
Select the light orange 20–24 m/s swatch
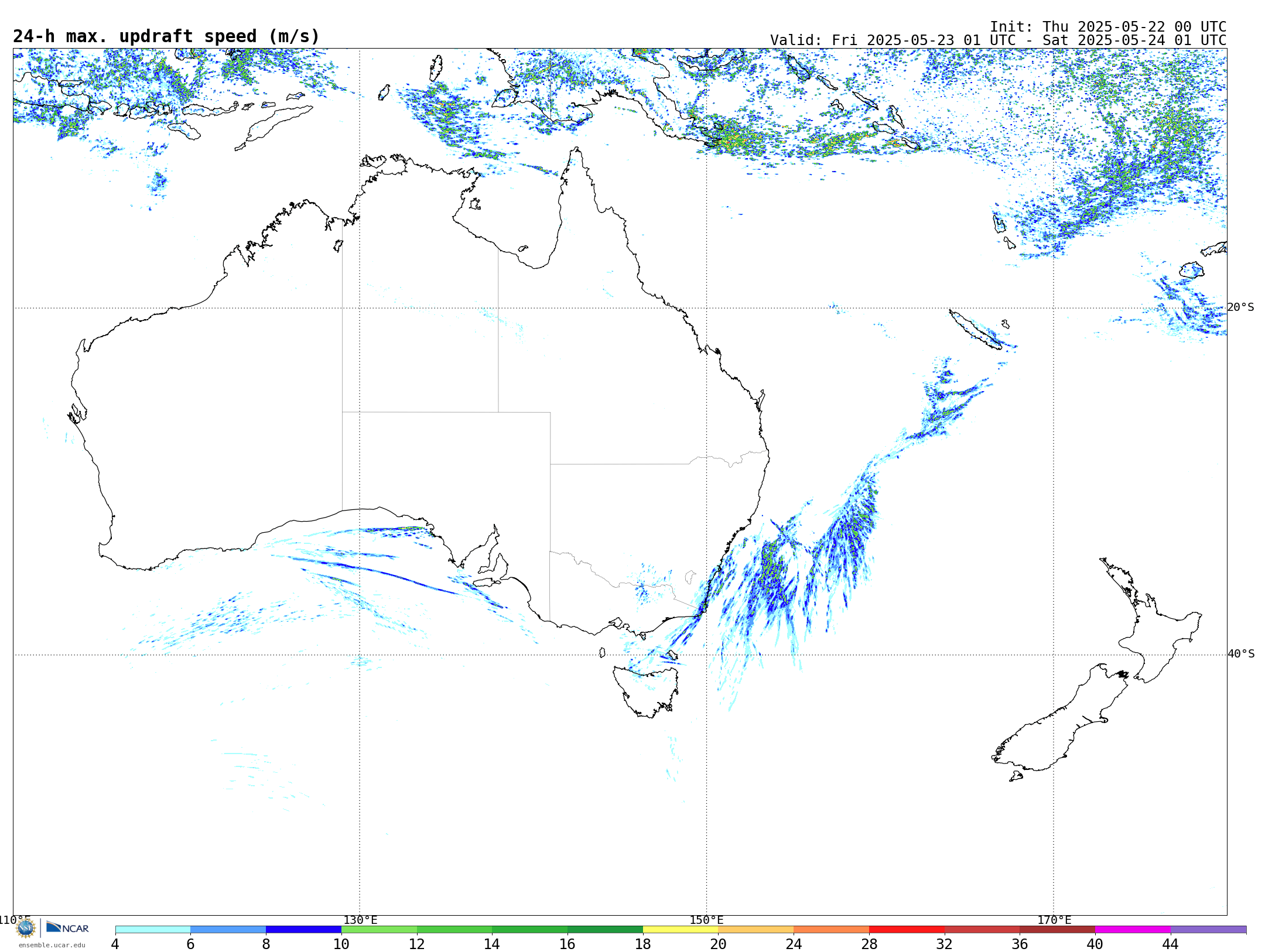pyautogui.click(x=756, y=929)
